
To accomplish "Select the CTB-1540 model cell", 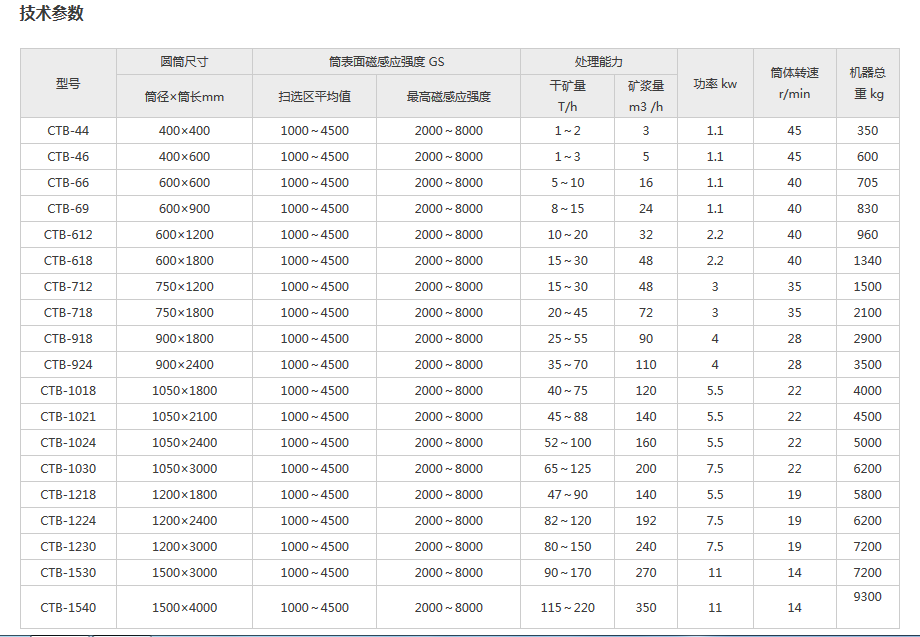I will tap(68, 606).
